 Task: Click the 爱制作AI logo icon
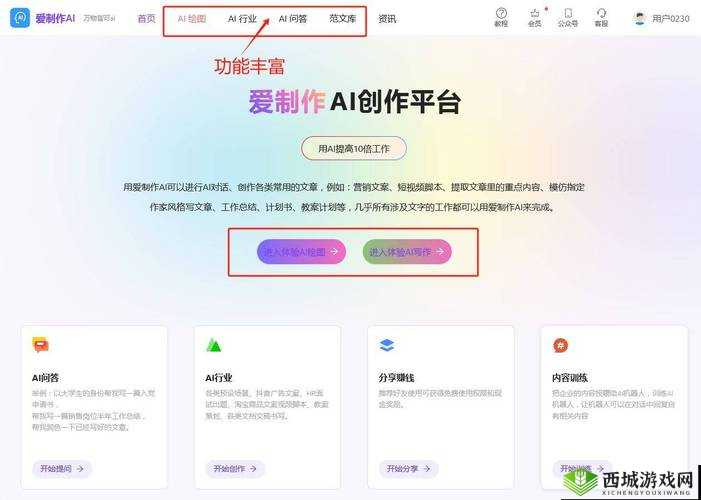pos(20,18)
